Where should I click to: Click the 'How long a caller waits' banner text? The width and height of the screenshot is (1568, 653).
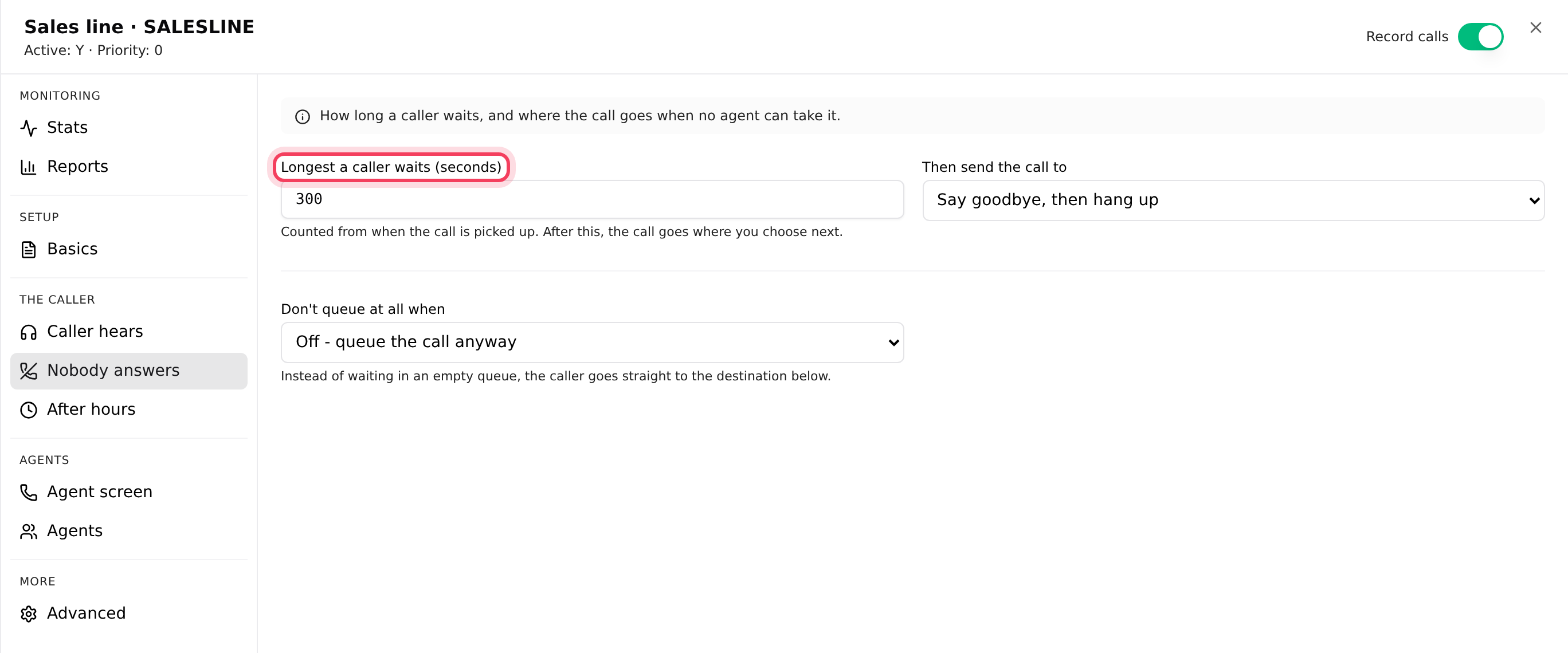tap(579, 116)
